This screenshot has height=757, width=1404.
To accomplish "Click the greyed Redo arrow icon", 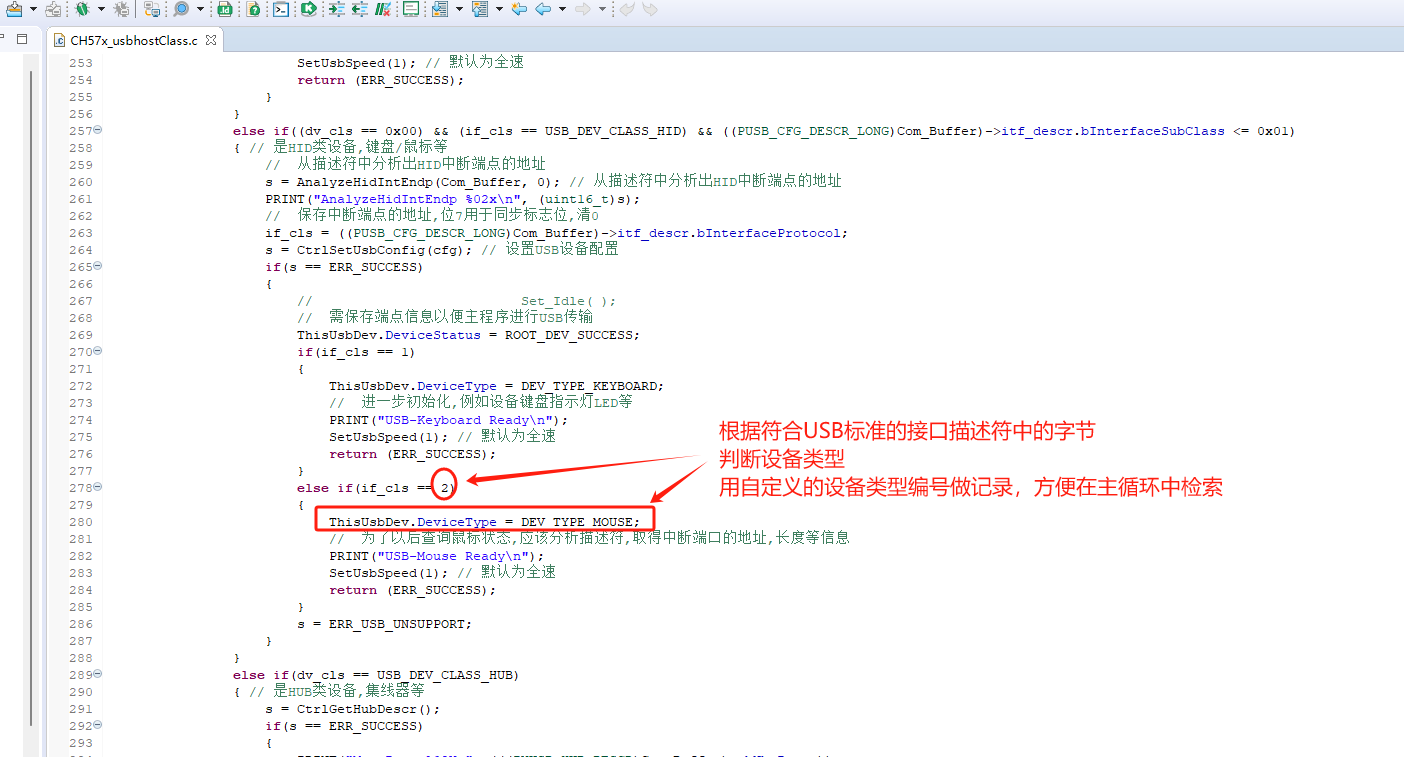I will point(650,9).
